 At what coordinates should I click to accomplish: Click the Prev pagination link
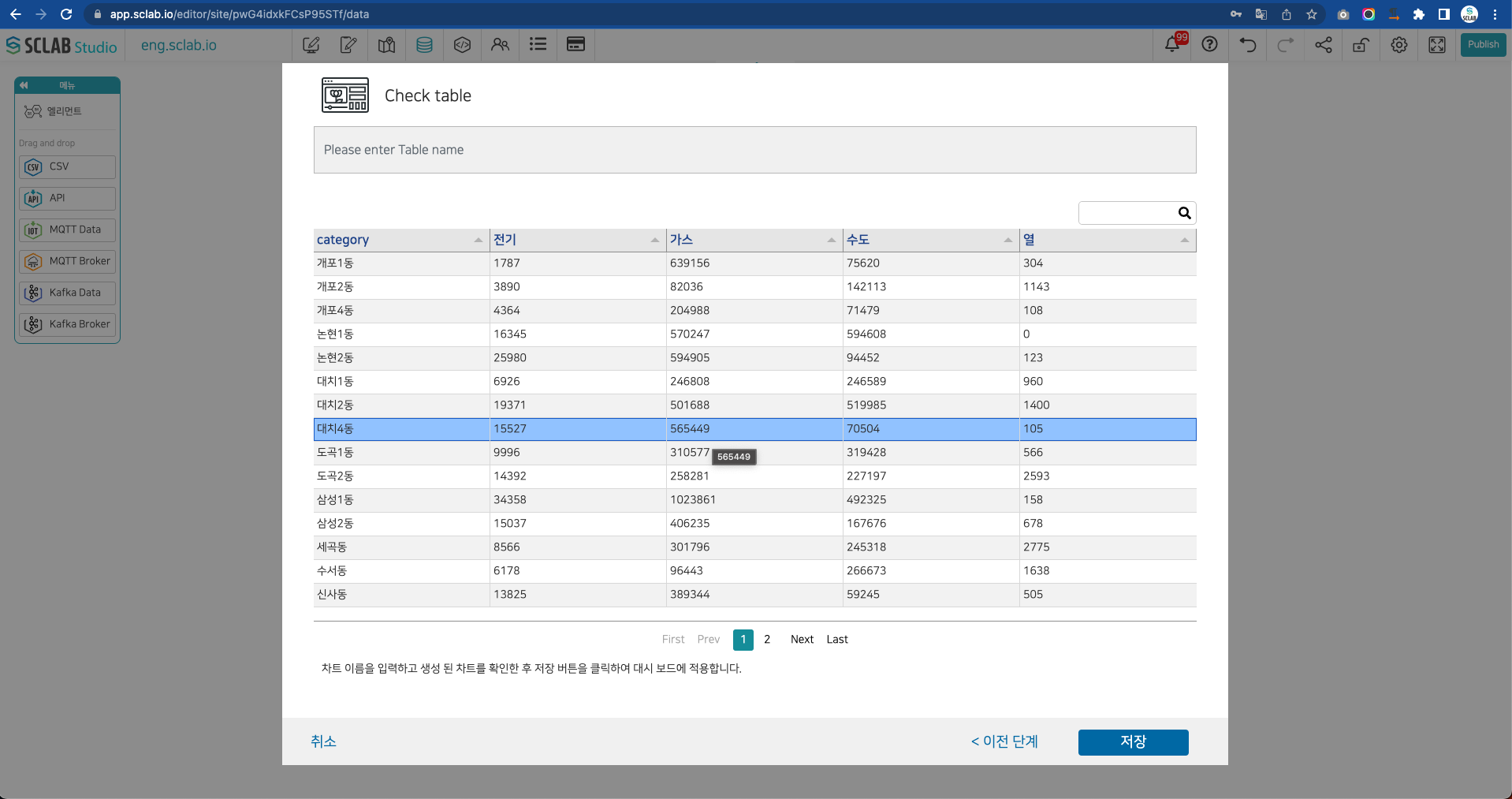[x=709, y=640]
